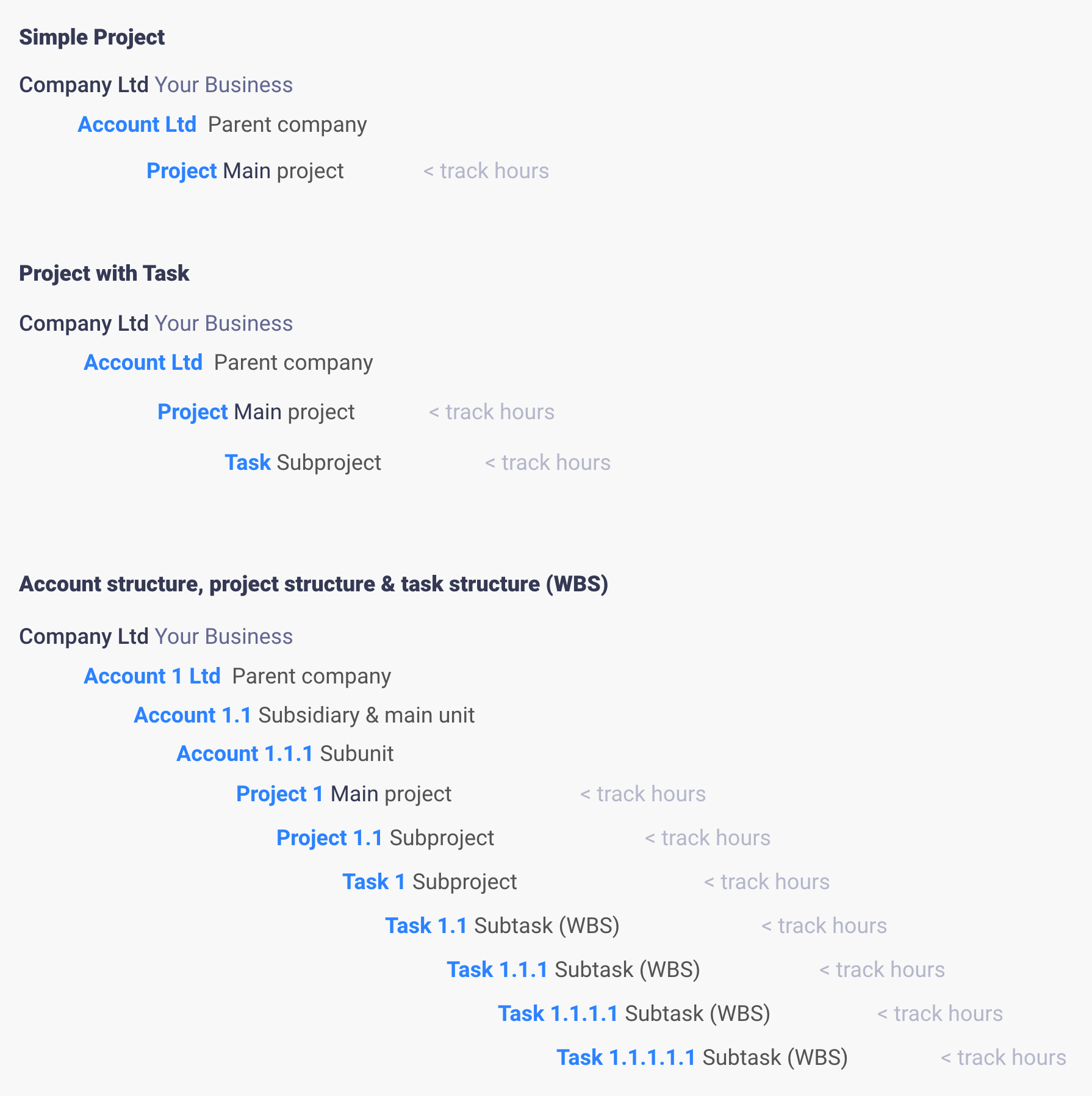Screen dimensions: 1092x1096
Task: Open Account 1 Ltd parent company
Action: coord(153,676)
